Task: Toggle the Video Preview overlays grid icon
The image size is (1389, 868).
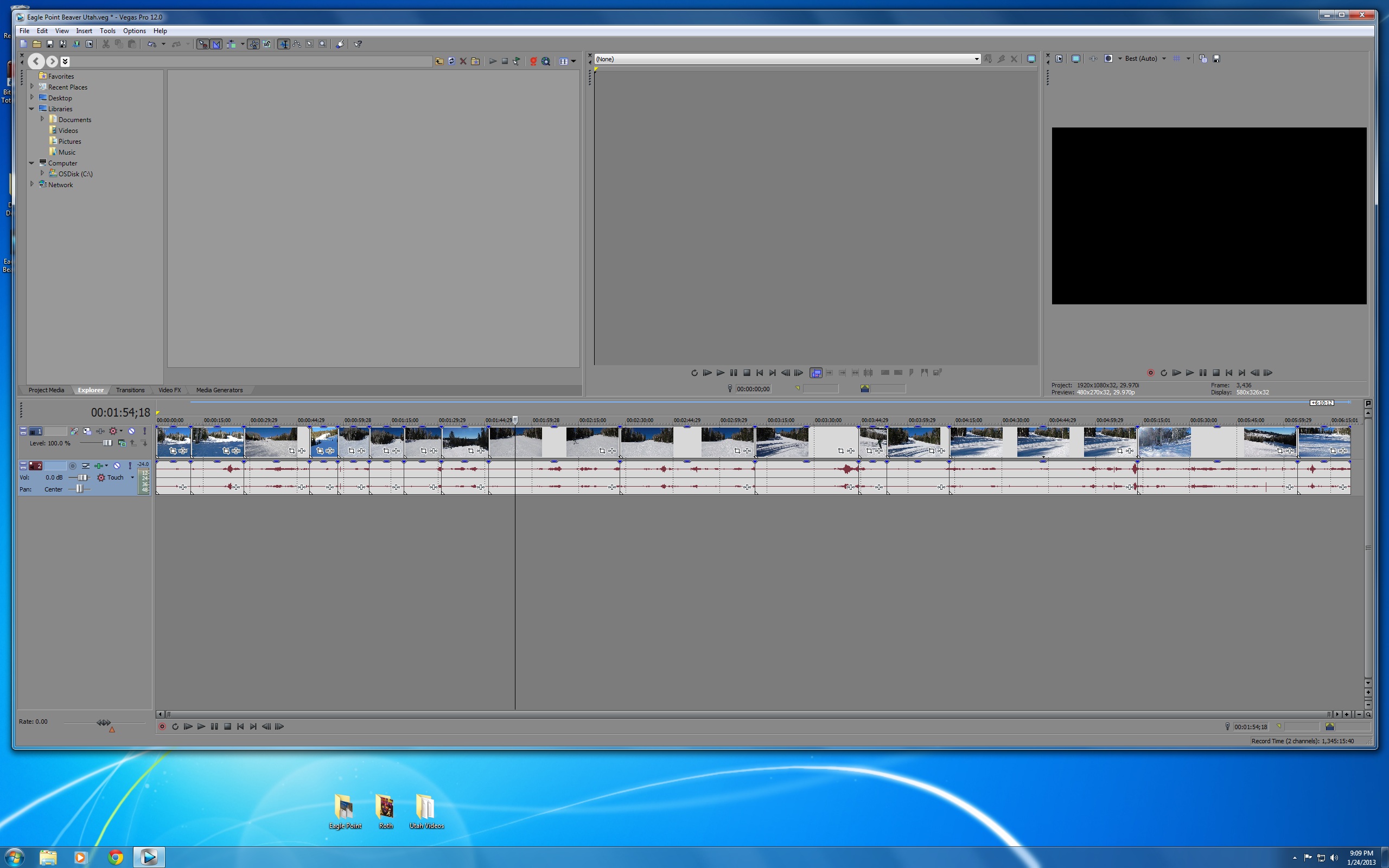Action: 1177,59
